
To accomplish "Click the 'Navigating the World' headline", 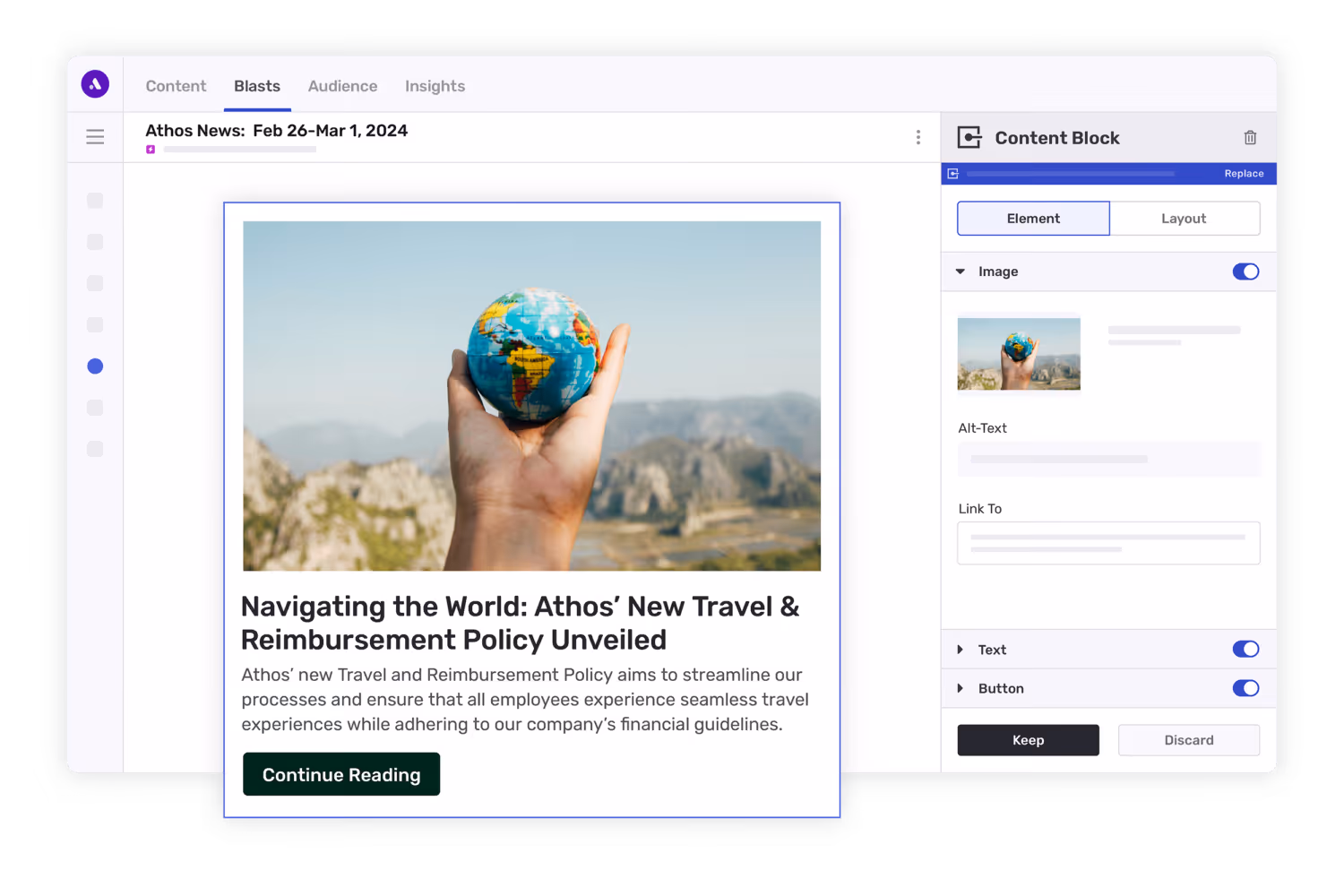I will point(520,623).
